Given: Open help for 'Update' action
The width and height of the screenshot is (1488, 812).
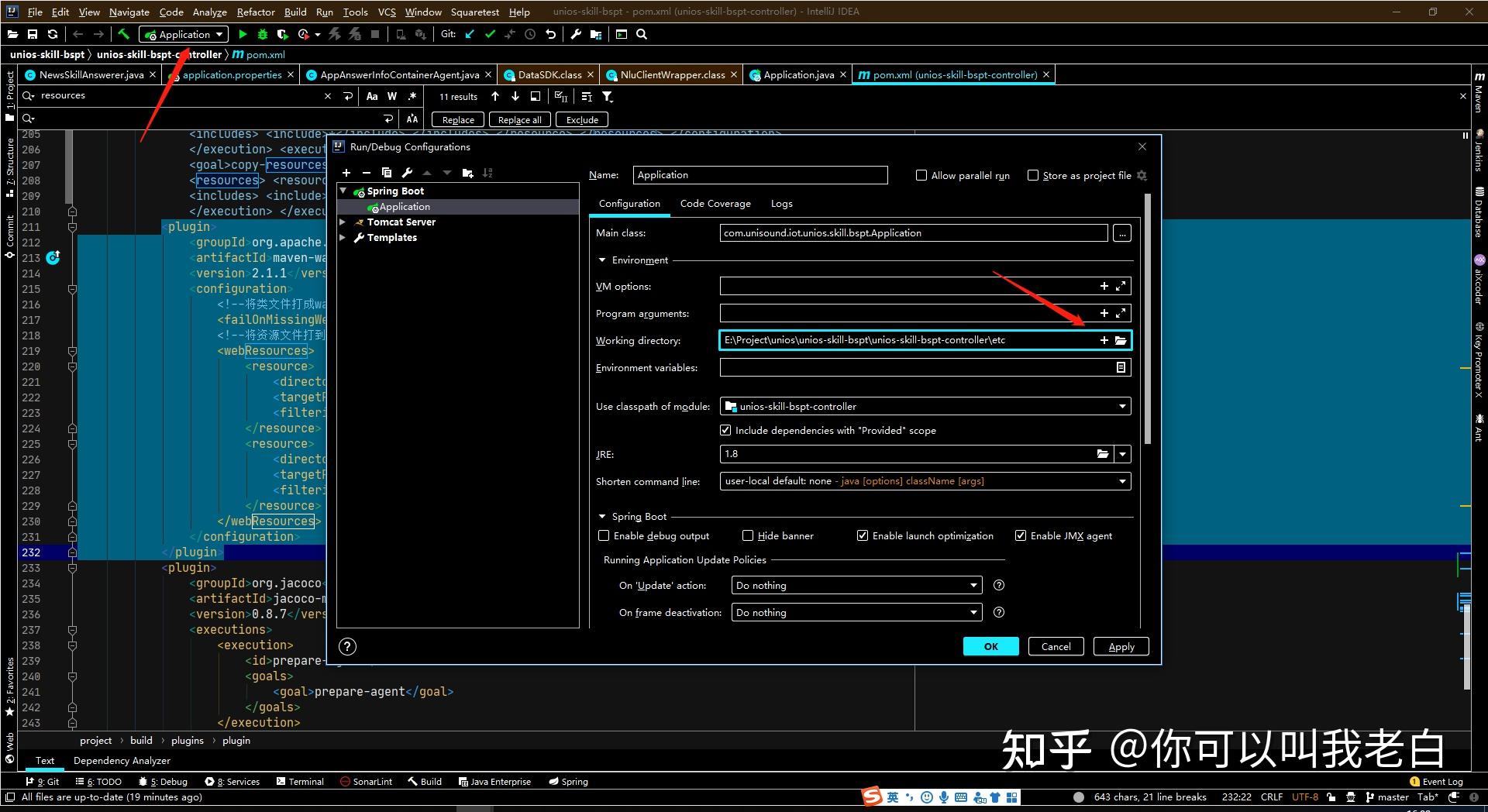Looking at the screenshot, I should (999, 585).
